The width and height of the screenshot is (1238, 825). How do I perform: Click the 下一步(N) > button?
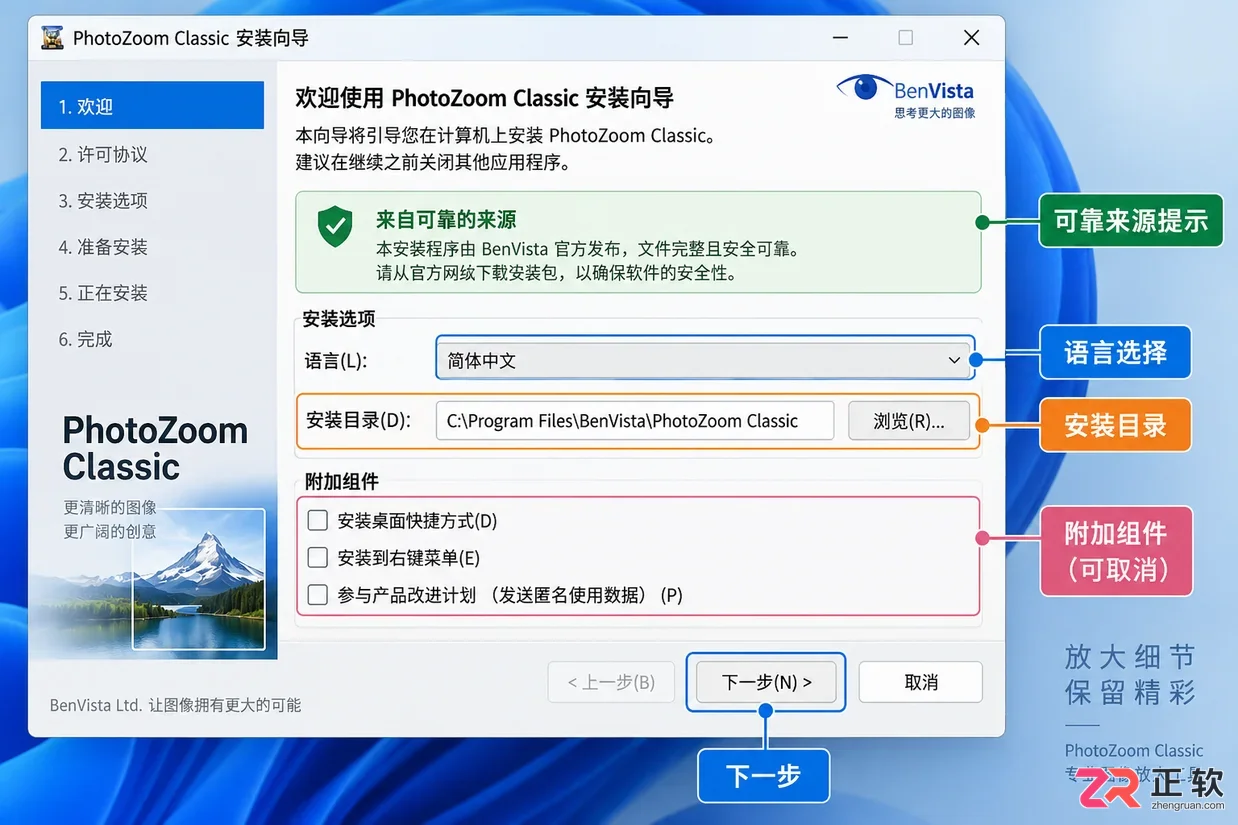[x=766, y=682]
